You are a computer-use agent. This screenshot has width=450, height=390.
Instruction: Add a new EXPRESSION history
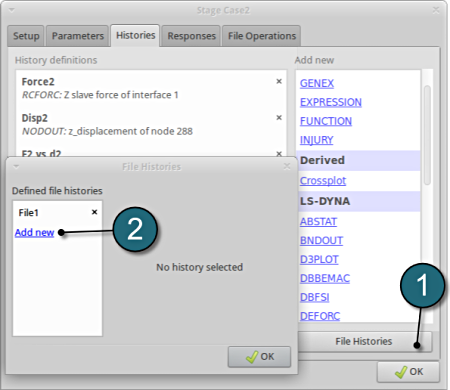click(x=331, y=102)
